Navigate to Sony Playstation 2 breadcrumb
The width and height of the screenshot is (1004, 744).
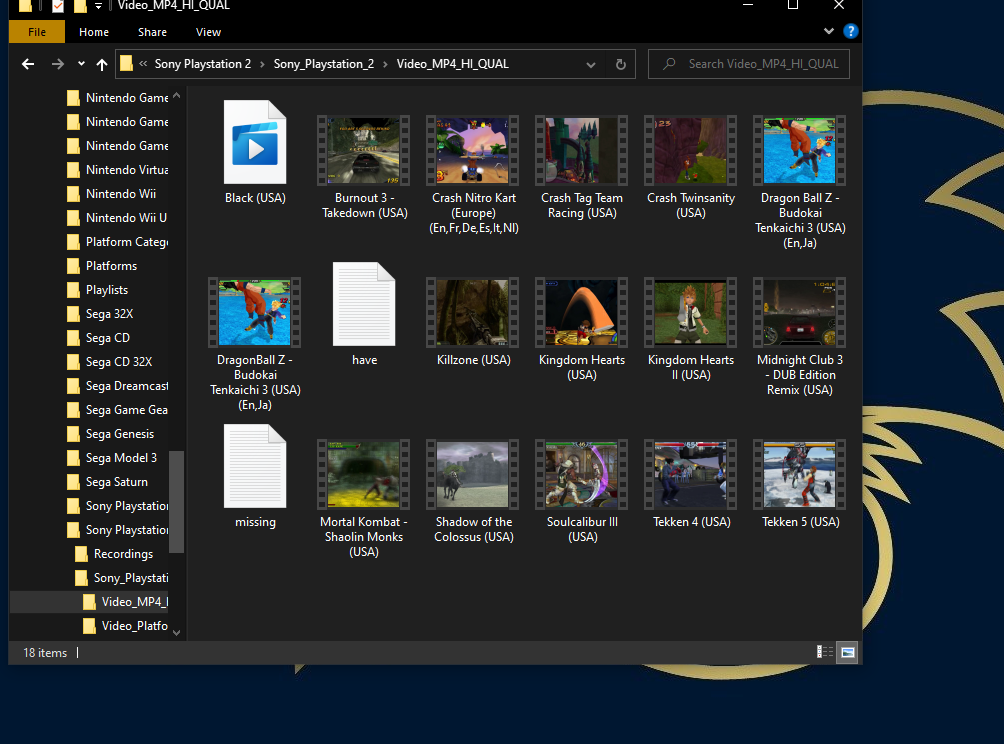click(x=202, y=64)
